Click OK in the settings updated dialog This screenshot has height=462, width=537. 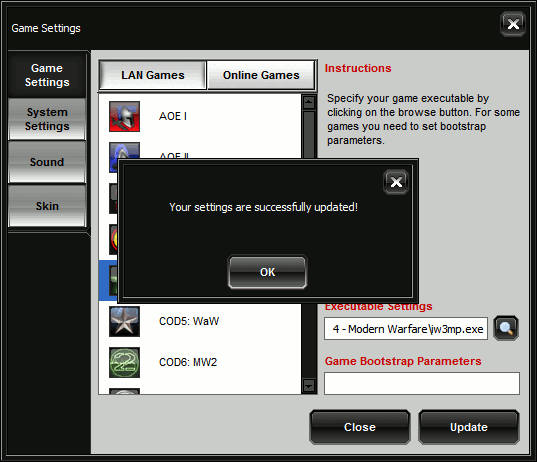(267, 272)
